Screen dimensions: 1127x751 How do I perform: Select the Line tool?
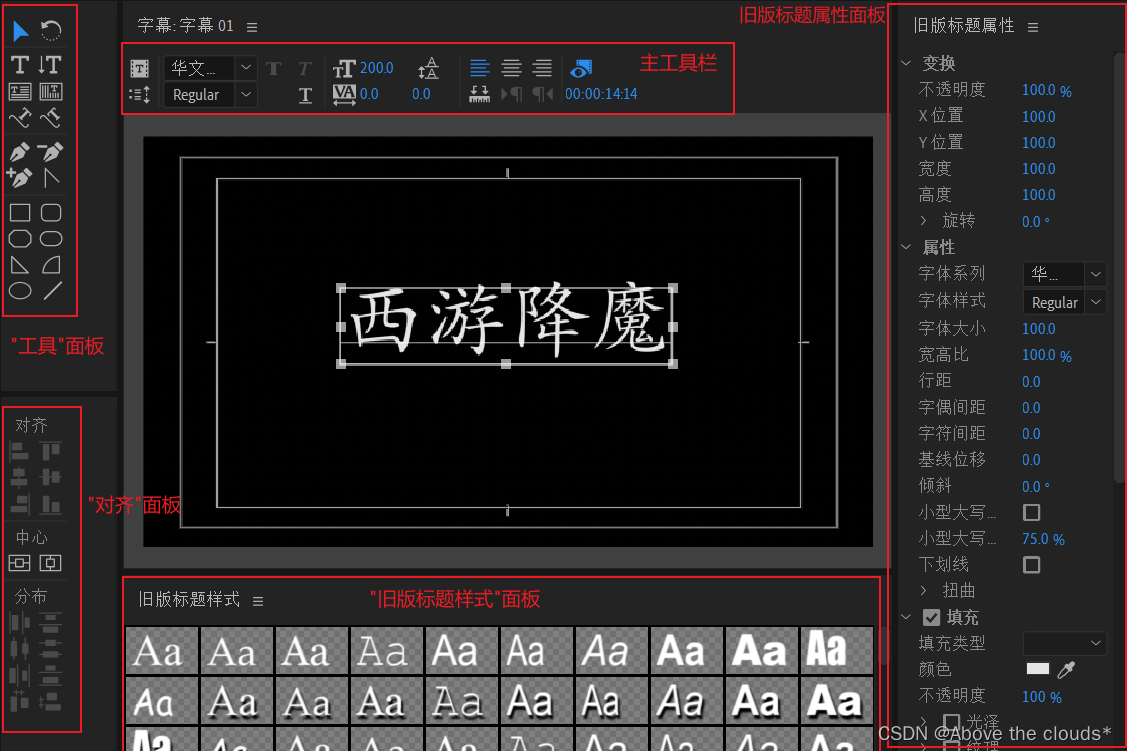click(x=52, y=291)
